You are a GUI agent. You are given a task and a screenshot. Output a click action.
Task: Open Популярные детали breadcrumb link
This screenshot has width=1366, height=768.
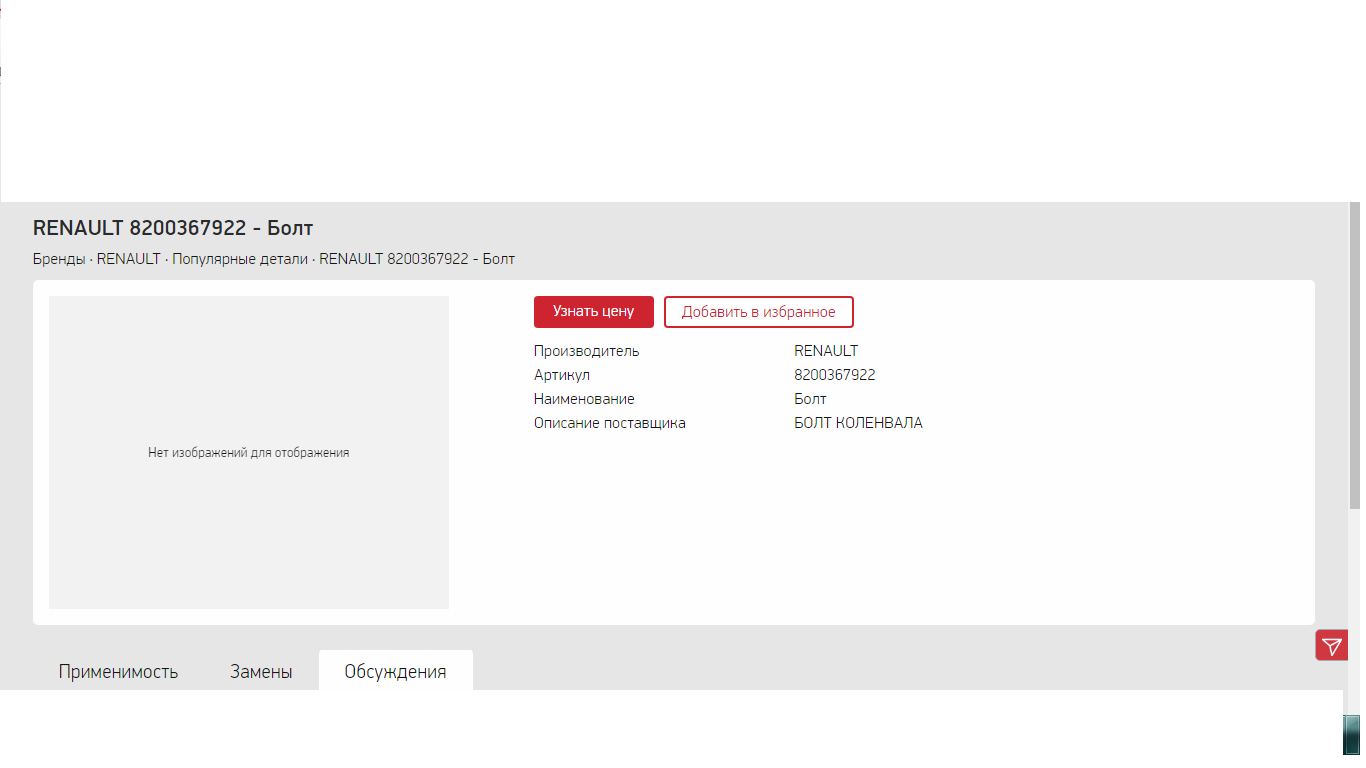click(240, 259)
